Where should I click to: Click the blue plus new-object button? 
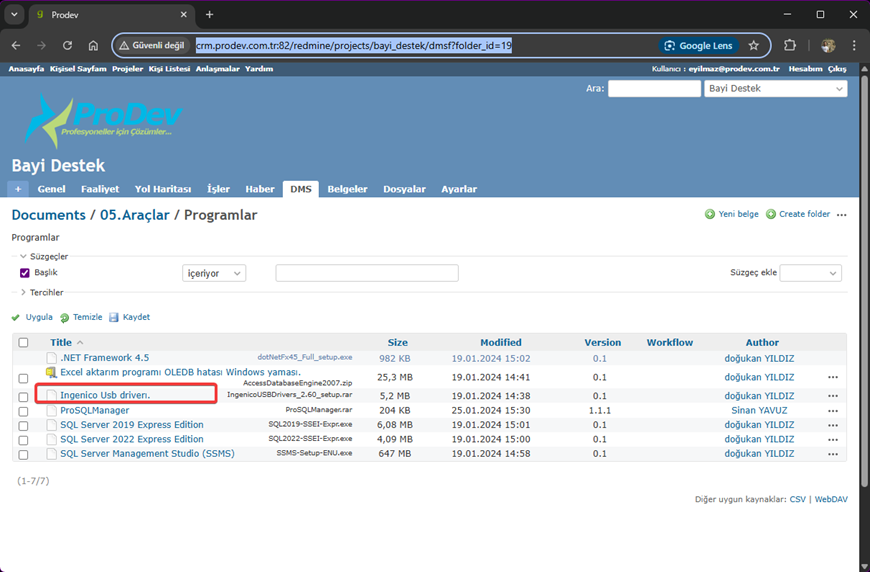pos(18,189)
